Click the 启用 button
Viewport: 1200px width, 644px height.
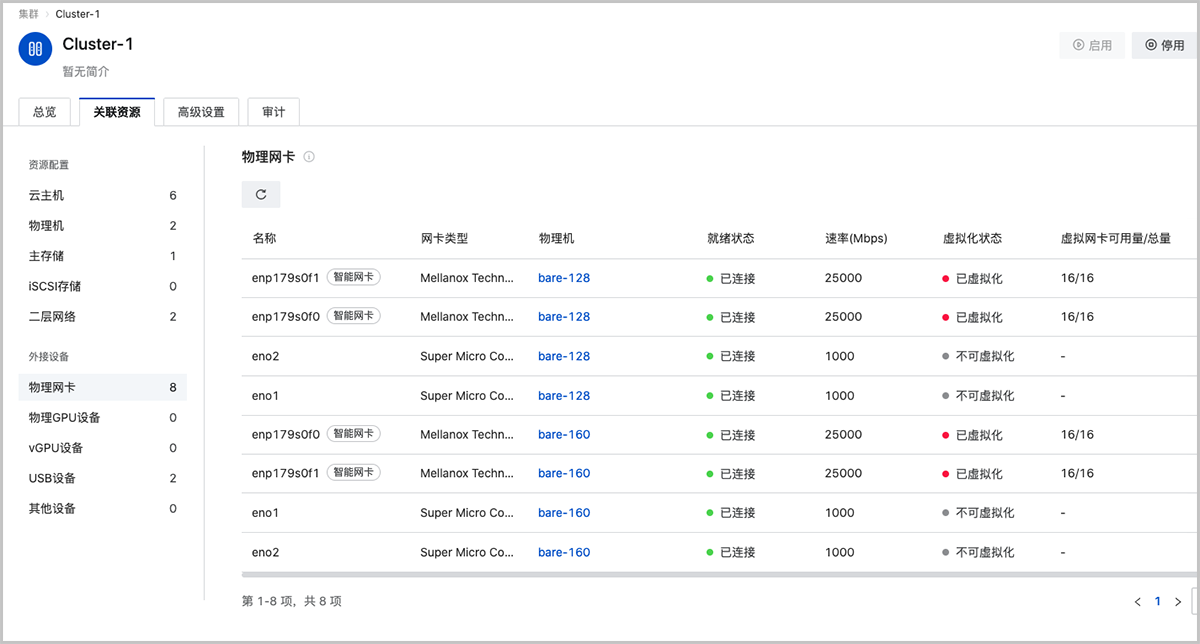tap(1092, 45)
